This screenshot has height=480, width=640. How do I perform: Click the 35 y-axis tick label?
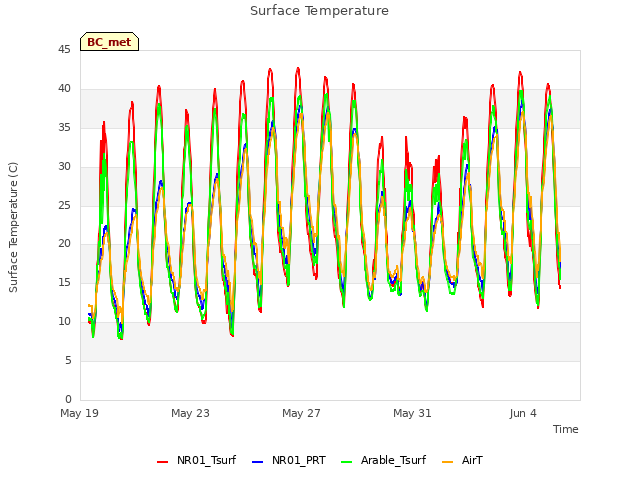64,127
